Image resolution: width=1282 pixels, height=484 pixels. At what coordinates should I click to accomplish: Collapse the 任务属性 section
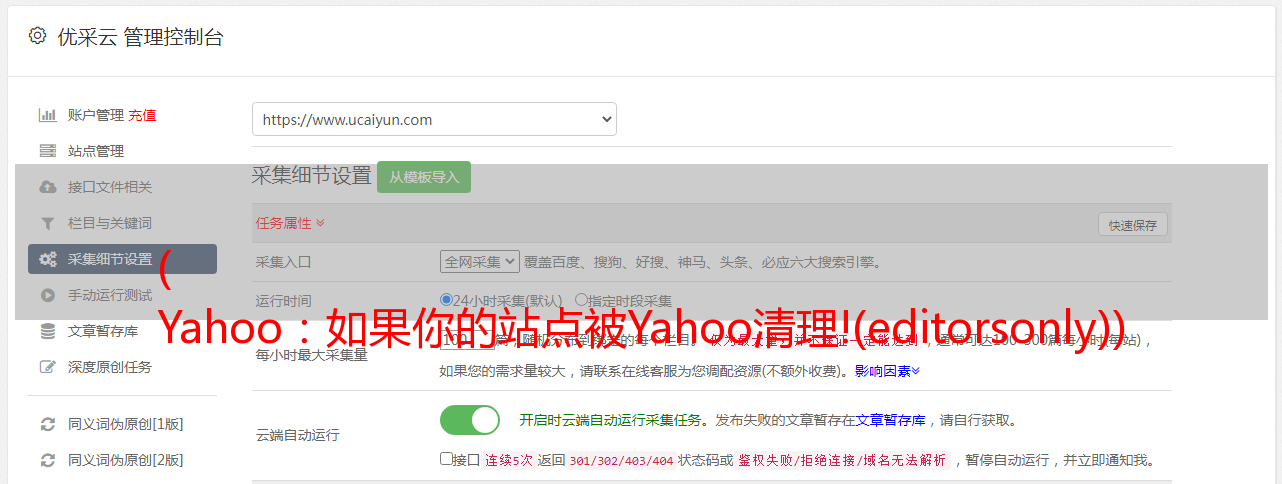click(290, 223)
